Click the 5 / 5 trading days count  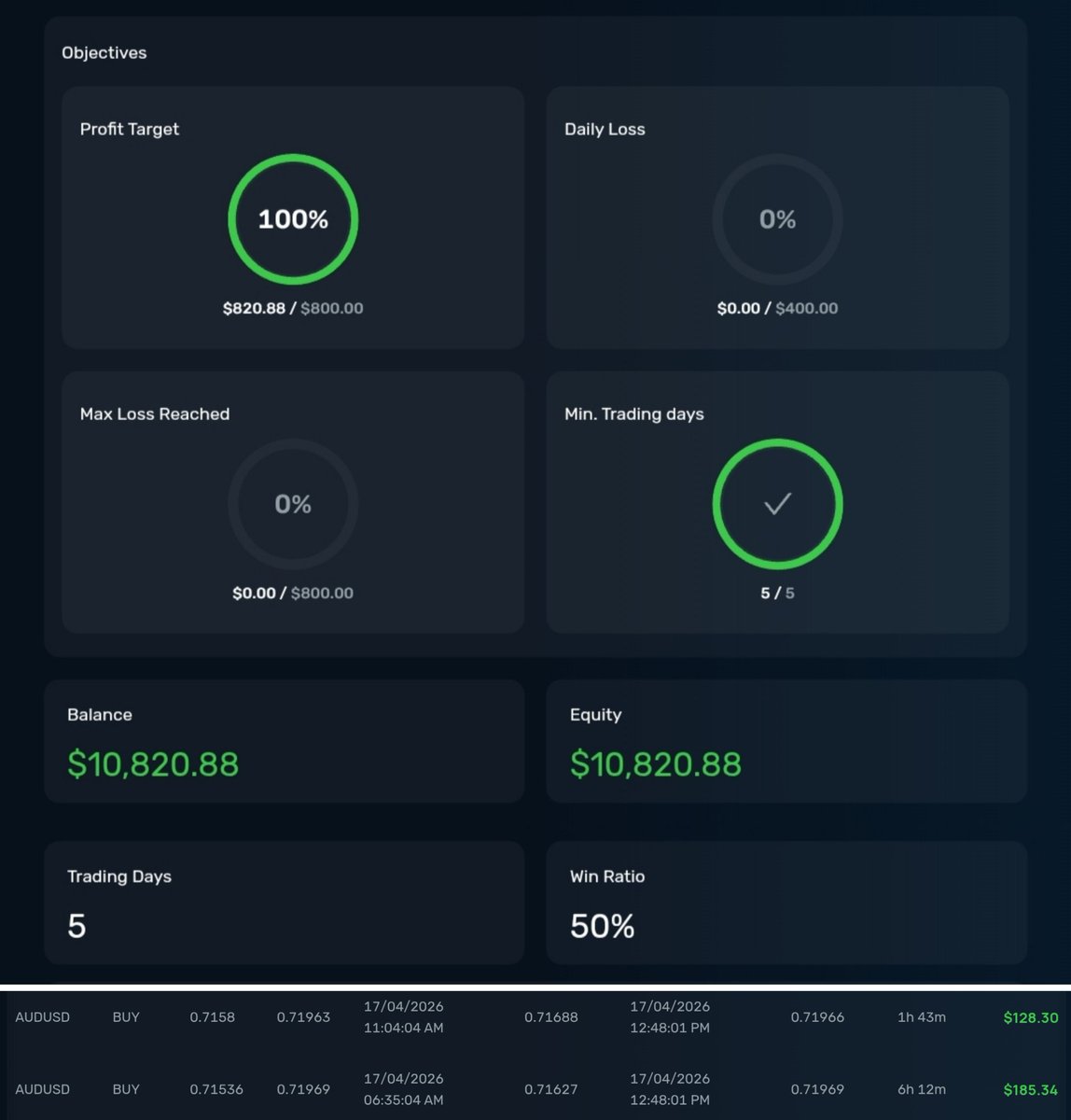click(x=777, y=593)
